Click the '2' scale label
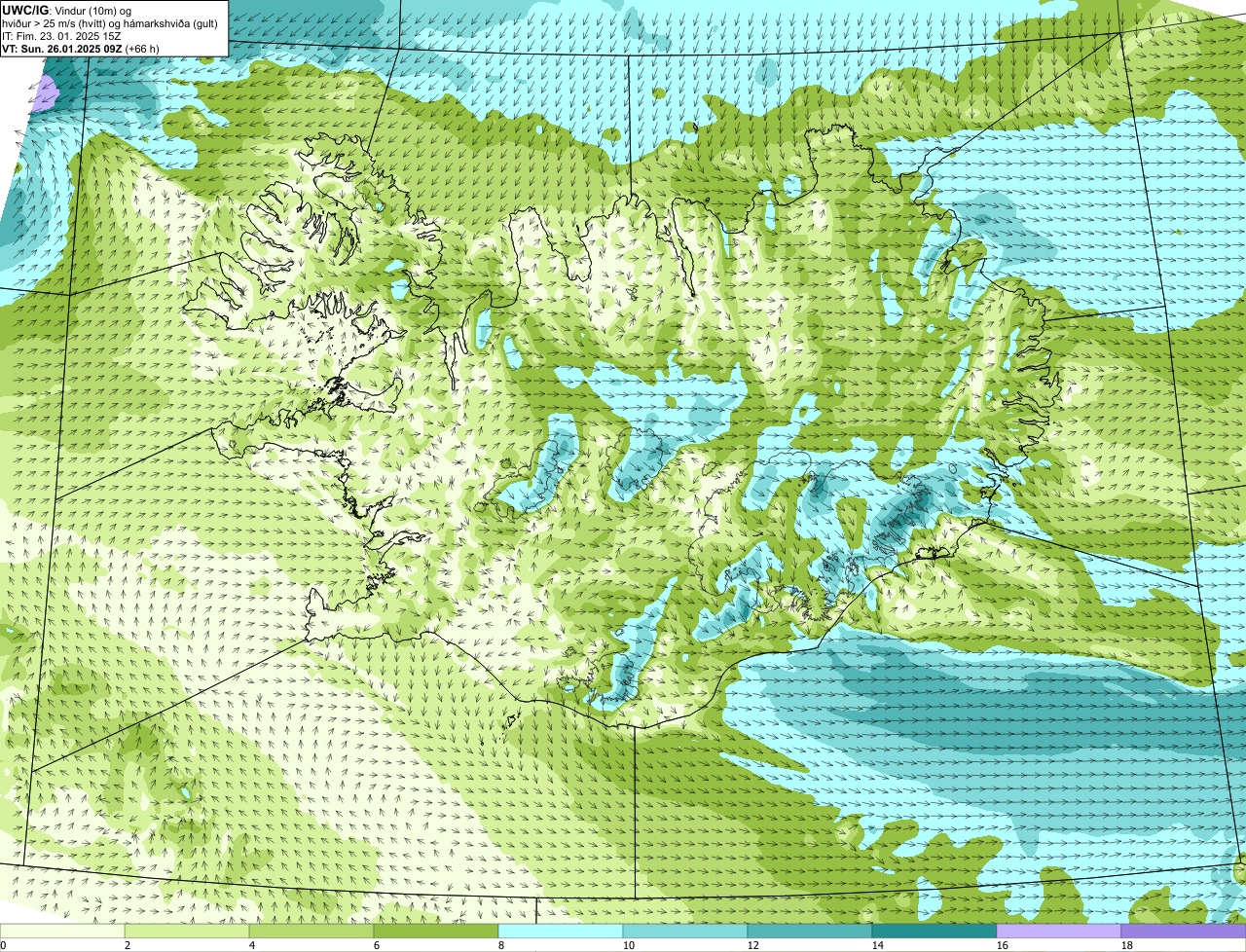The width and height of the screenshot is (1246, 952). 128,945
